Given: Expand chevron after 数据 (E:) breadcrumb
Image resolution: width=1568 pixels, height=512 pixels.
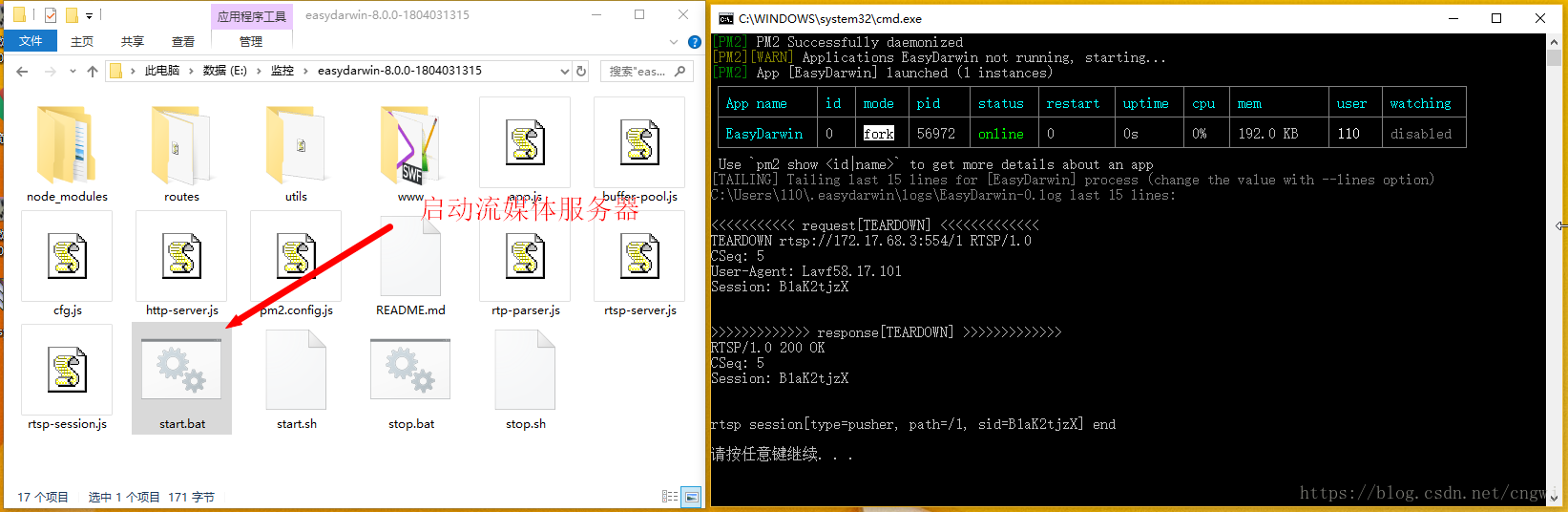Looking at the screenshot, I should point(259,71).
